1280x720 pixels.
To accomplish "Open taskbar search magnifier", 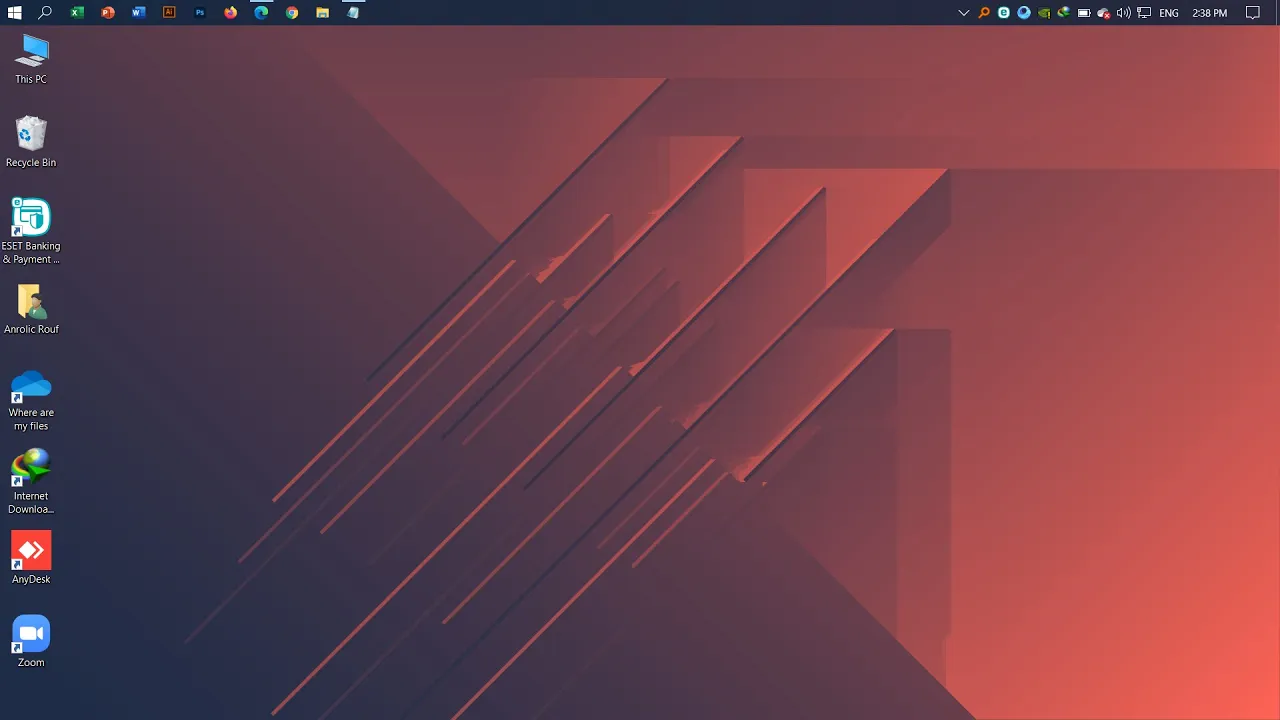I will (x=45, y=13).
